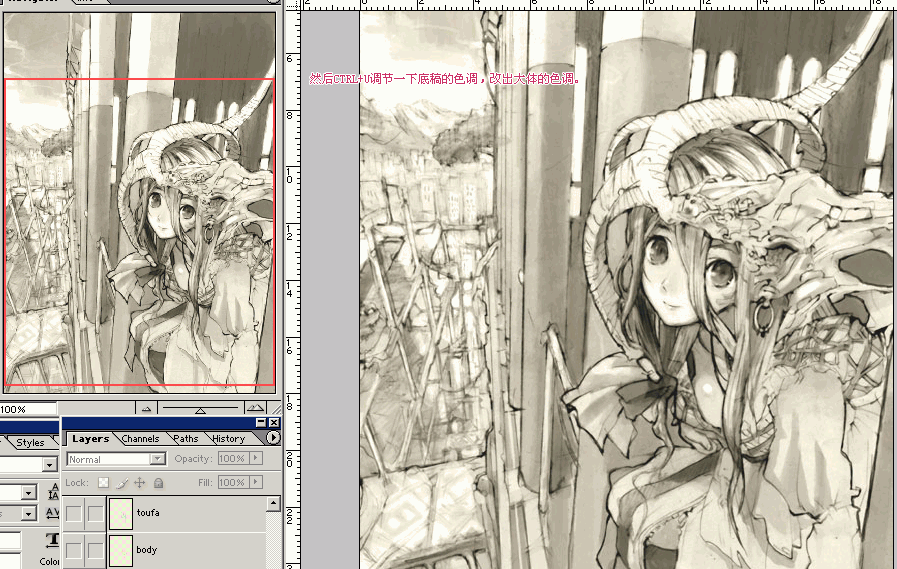The height and width of the screenshot is (569, 897).
Task: Toggle visibility of the toufa layer
Action: pyautogui.click(x=74, y=514)
